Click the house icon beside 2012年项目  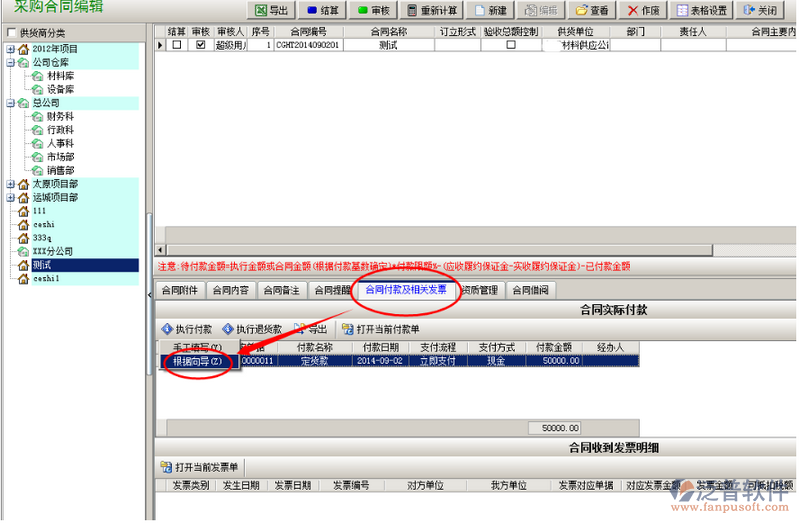coord(23,49)
